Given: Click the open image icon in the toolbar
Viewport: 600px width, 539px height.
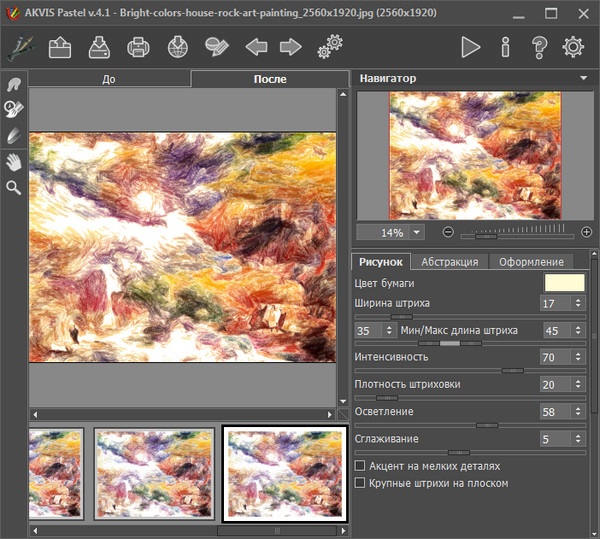Looking at the screenshot, I should point(62,47).
